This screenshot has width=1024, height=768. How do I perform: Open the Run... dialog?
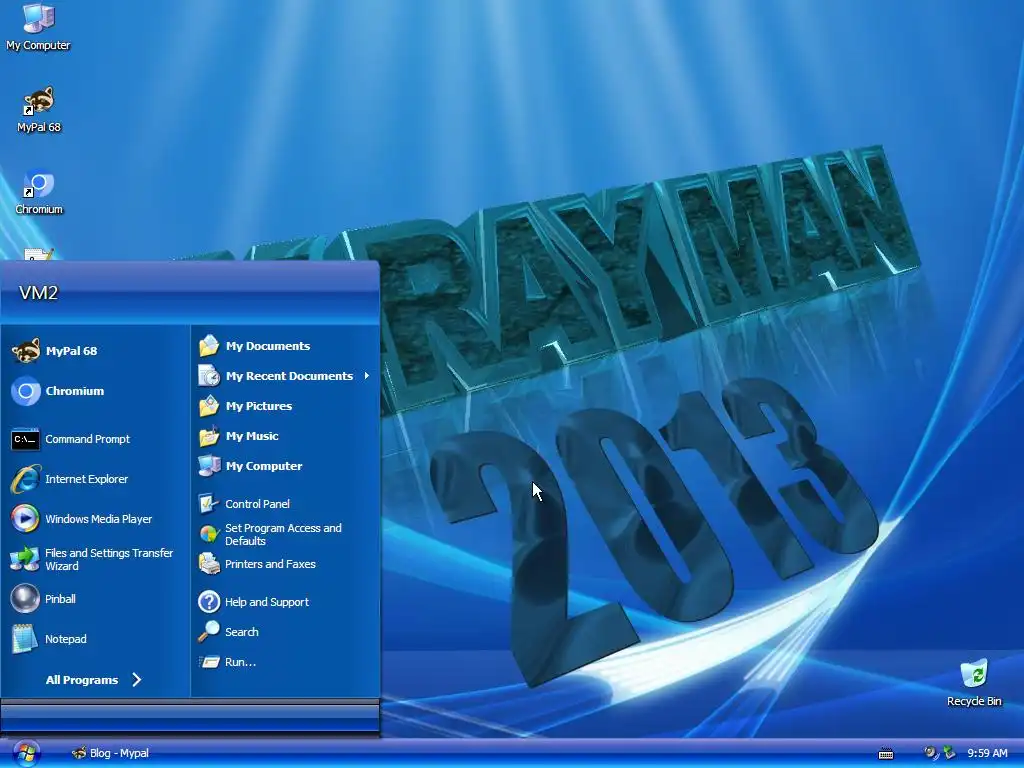coord(285,662)
